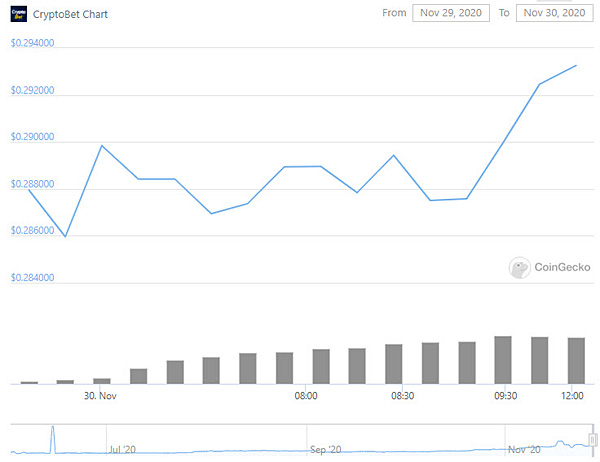Click the $0.294000 price axis label

(33, 43)
